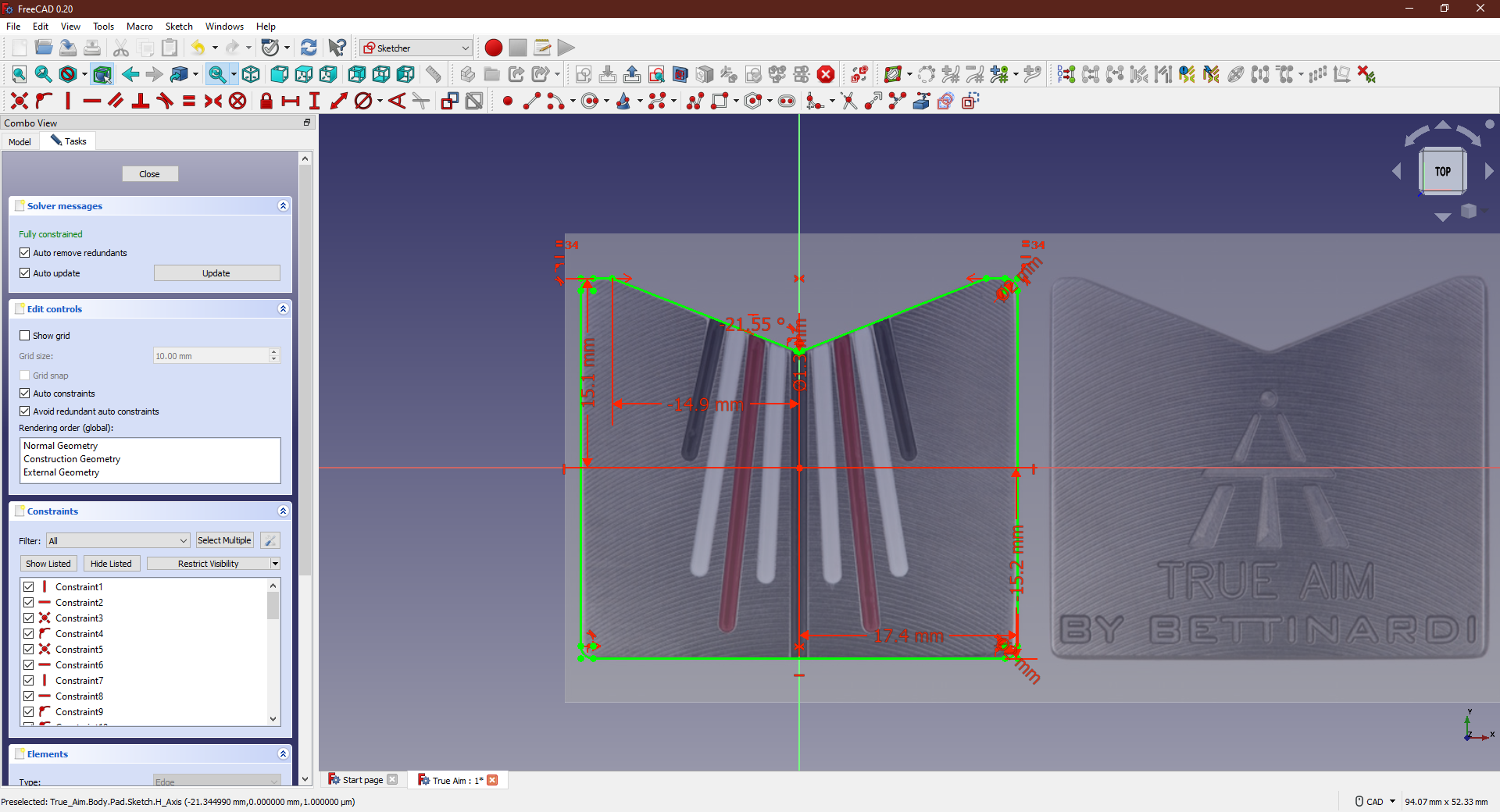Click the Fit All view icon
The width and height of the screenshot is (1500, 812).
pyautogui.click(x=20, y=74)
